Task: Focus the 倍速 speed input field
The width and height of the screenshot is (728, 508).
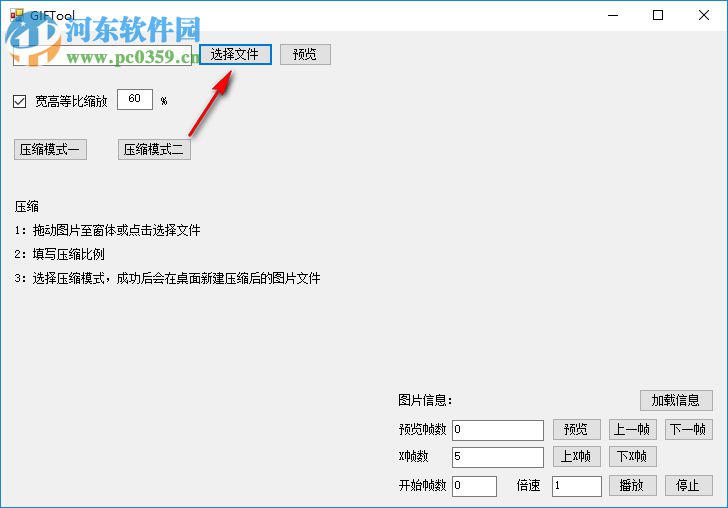Action: point(577,486)
